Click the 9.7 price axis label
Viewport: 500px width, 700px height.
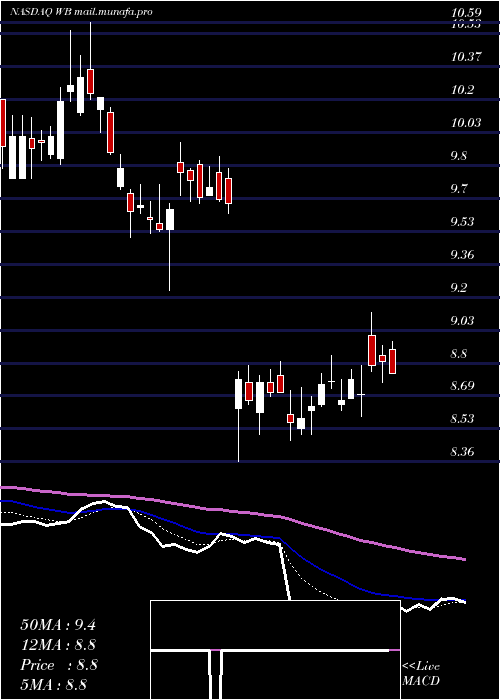[x=459, y=188]
